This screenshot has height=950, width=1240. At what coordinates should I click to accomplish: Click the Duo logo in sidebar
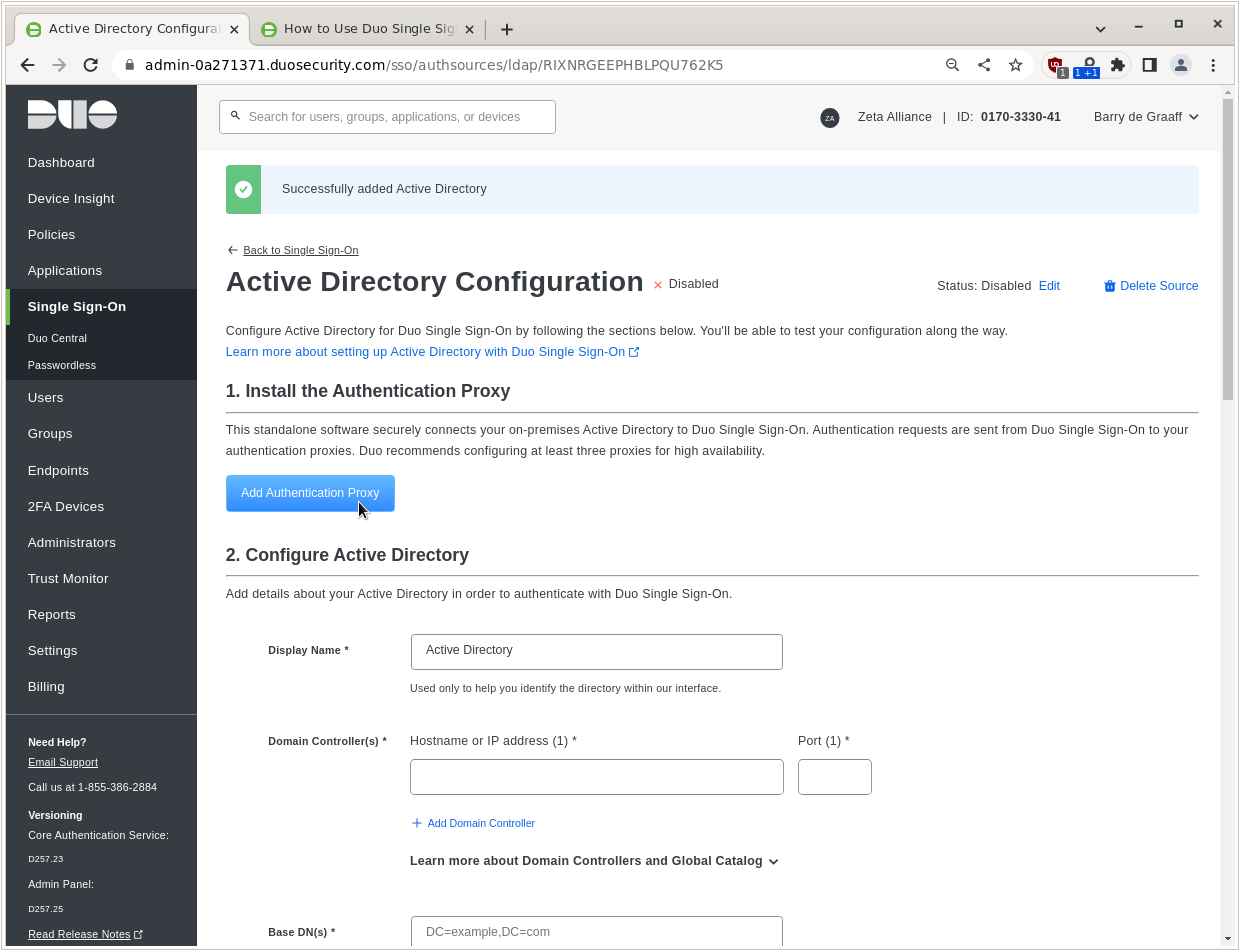point(72,115)
